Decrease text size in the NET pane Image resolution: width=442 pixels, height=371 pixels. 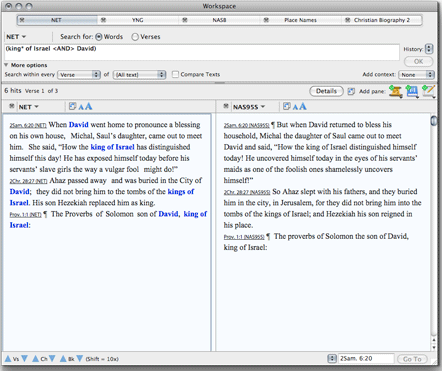click(81, 107)
